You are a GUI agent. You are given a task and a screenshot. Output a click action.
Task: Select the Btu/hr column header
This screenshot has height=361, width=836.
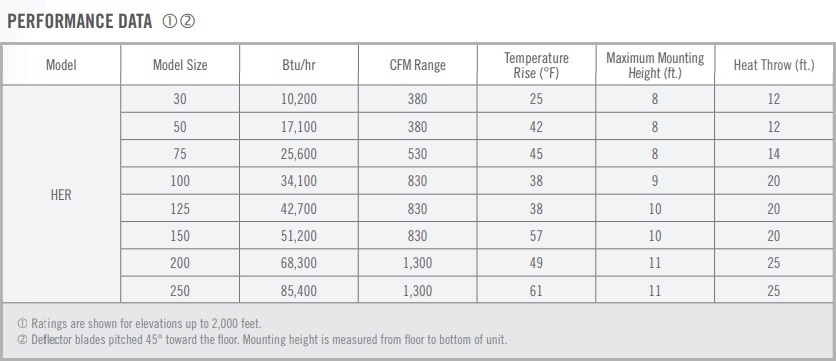tap(299, 65)
